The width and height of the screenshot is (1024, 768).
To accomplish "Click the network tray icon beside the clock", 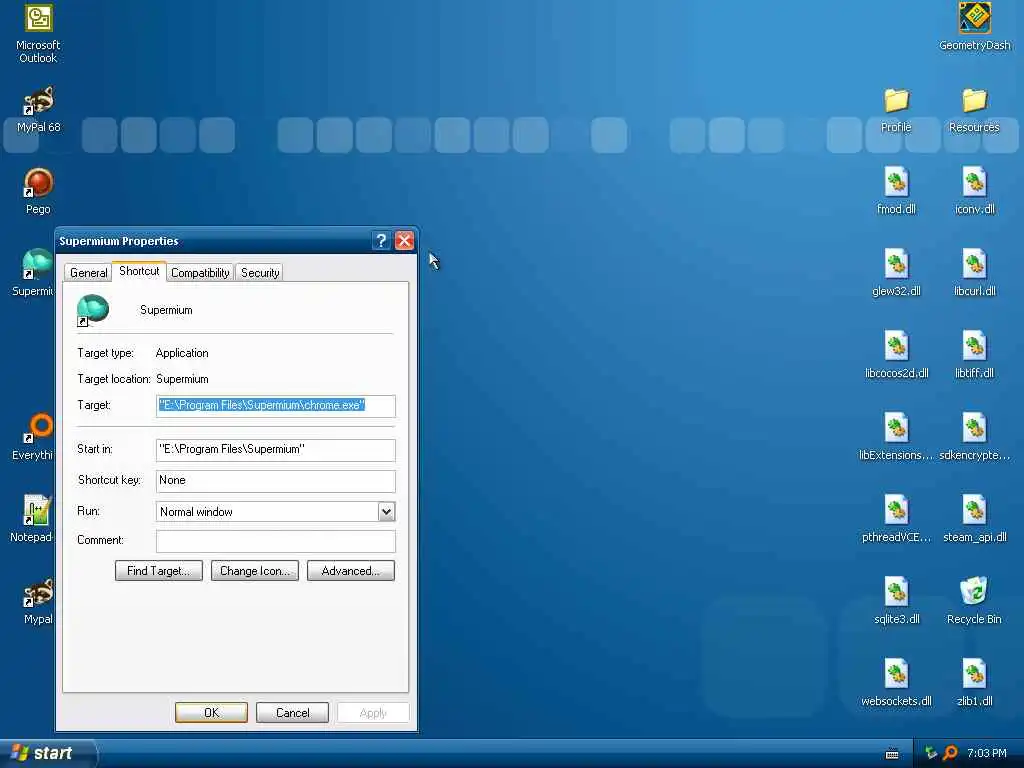I will 931,753.
